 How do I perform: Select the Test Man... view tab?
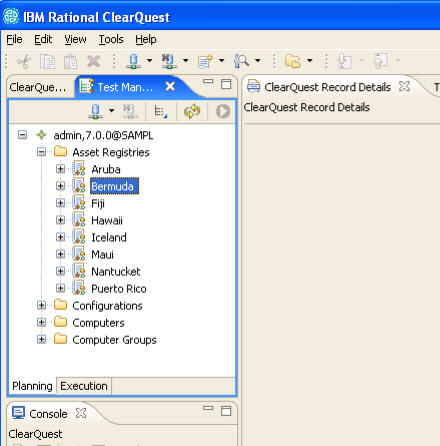point(125,87)
